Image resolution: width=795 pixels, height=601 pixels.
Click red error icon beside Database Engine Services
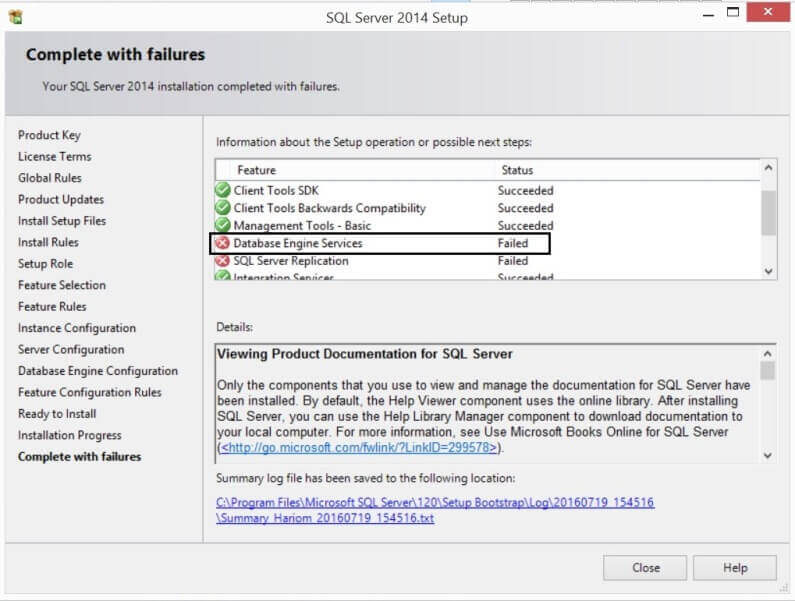tap(223, 243)
